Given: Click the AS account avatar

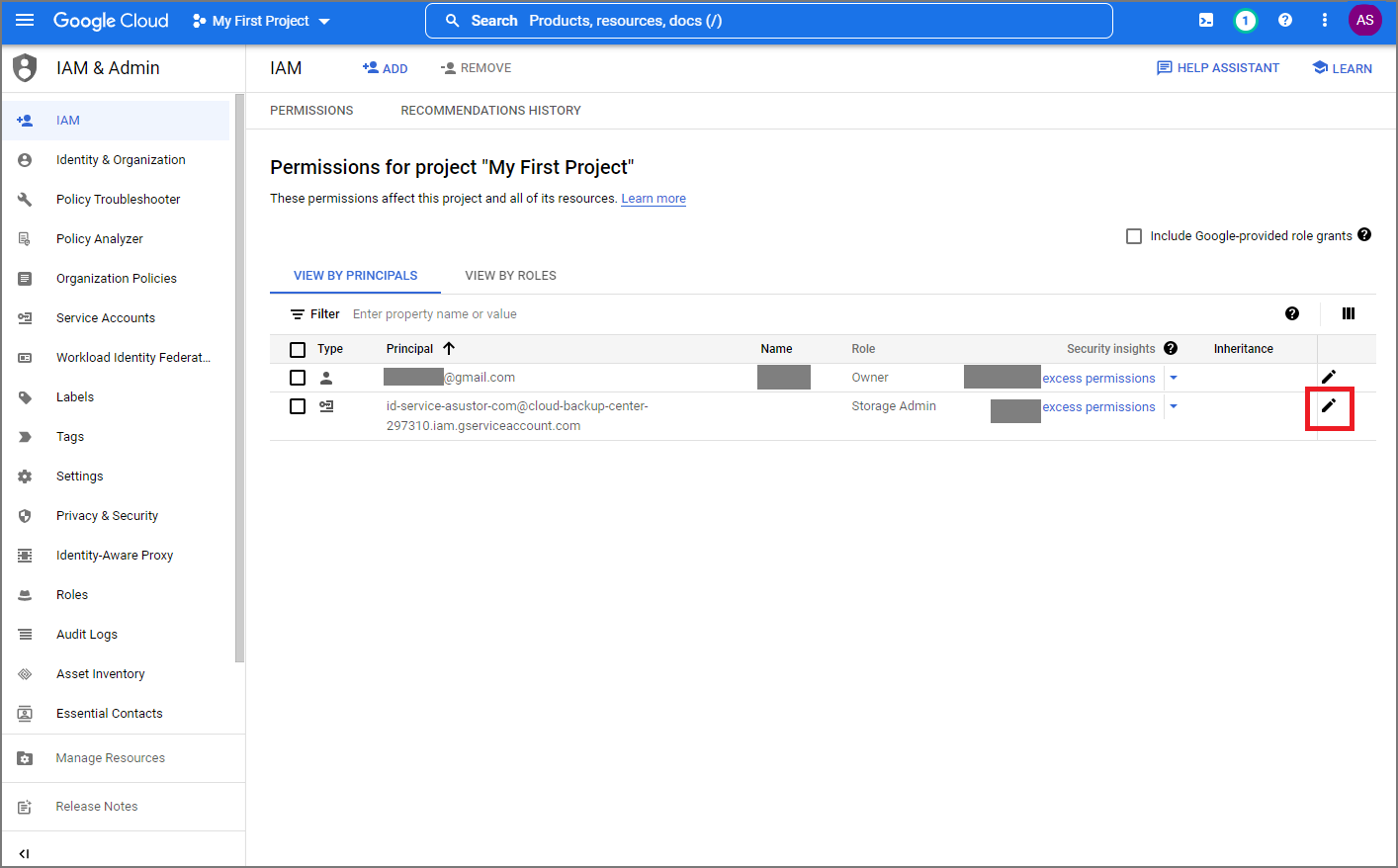Looking at the screenshot, I should (1364, 21).
